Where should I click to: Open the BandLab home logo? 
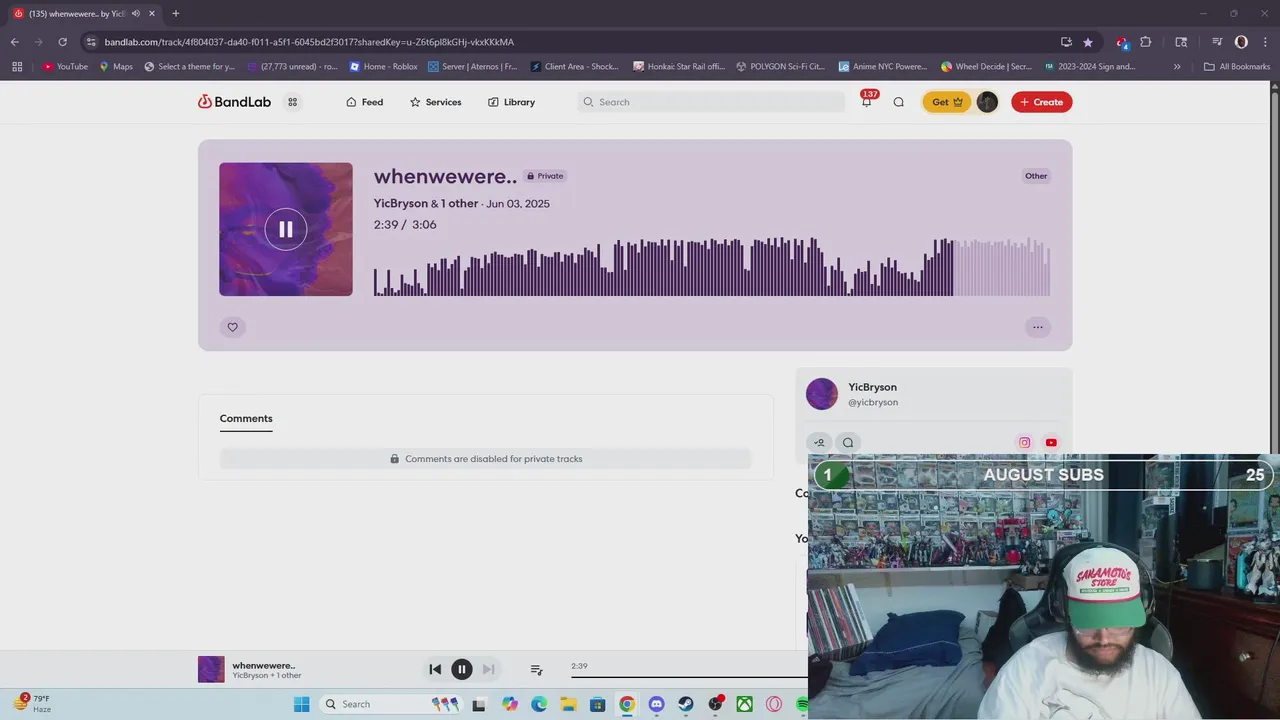(234, 102)
